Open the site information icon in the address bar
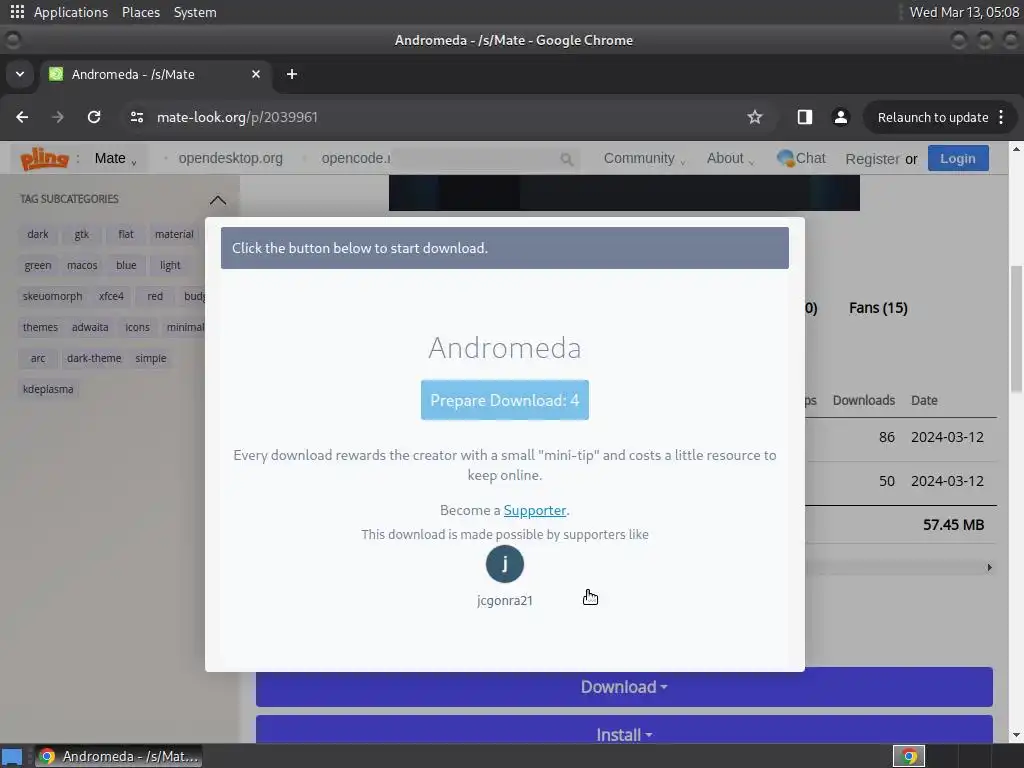 pos(136,117)
